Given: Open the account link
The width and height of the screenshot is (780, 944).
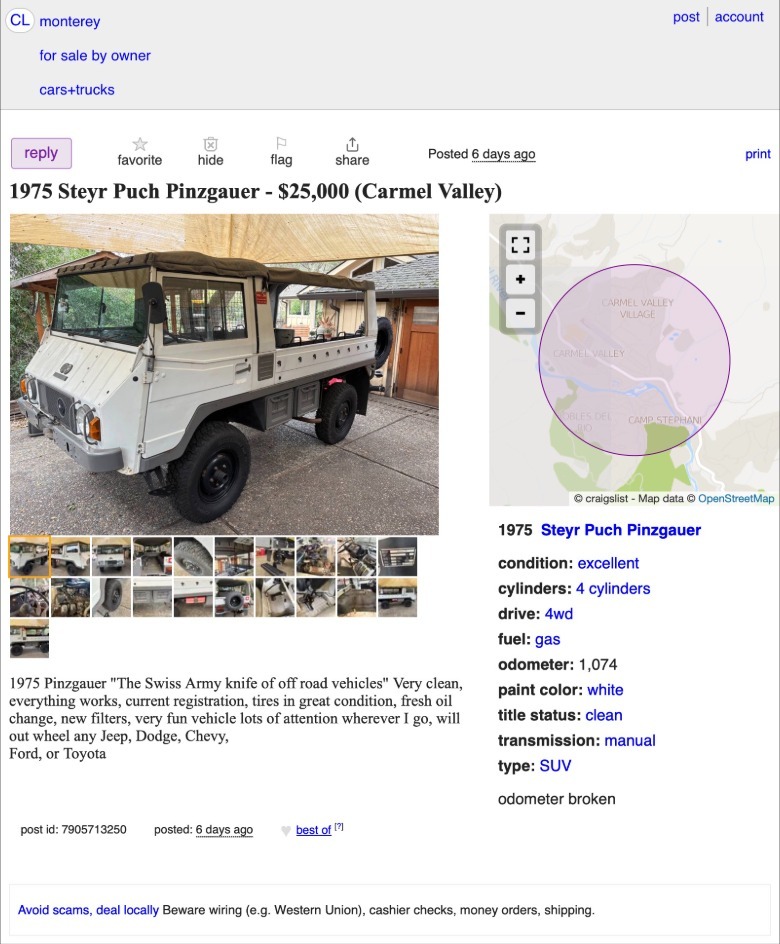Looking at the screenshot, I should pyautogui.click(x=739, y=17).
